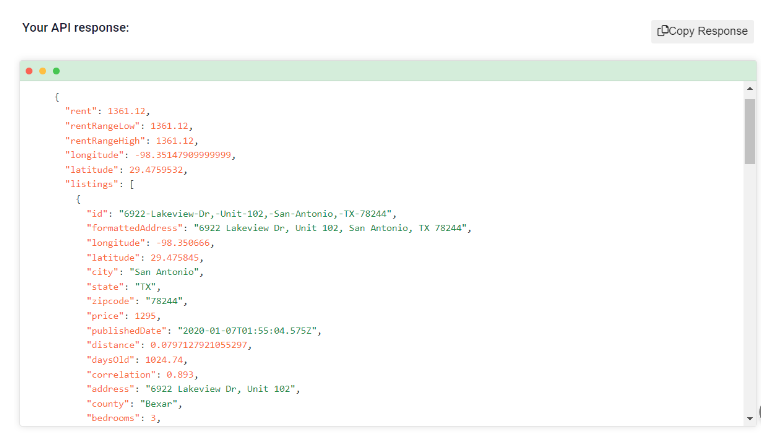This screenshot has width=761, height=442.
Task: Click the "rent" value 1361.12
Action: [126, 111]
